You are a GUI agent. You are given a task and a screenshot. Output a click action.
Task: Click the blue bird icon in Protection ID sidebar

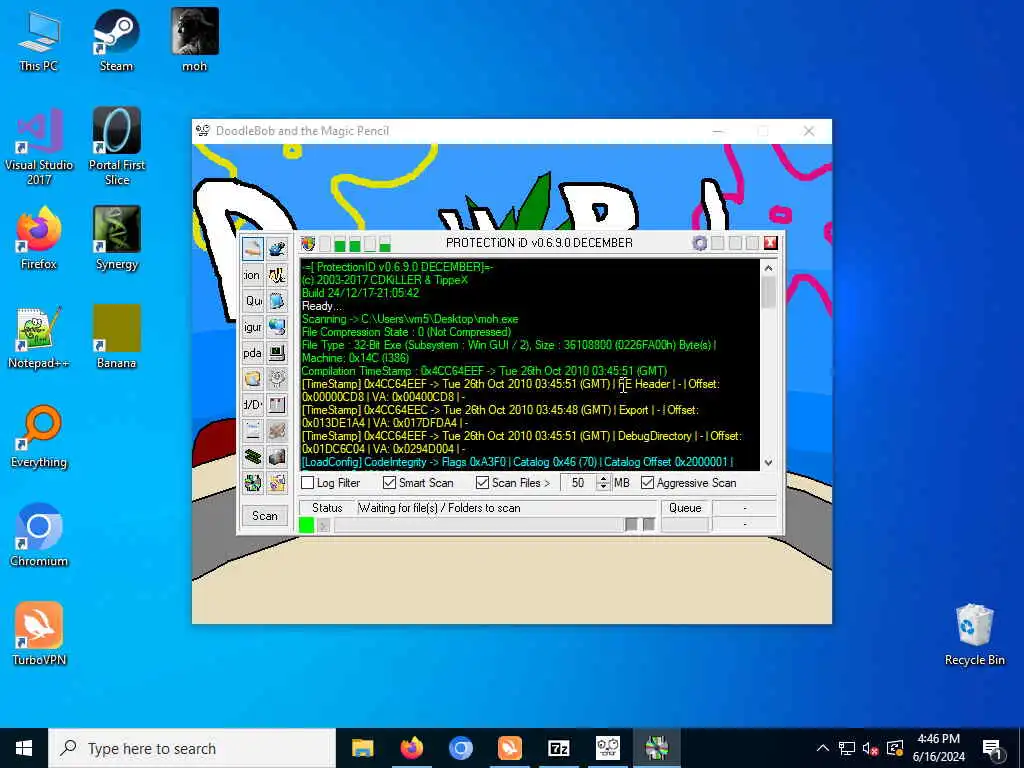click(x=277, y=249)
